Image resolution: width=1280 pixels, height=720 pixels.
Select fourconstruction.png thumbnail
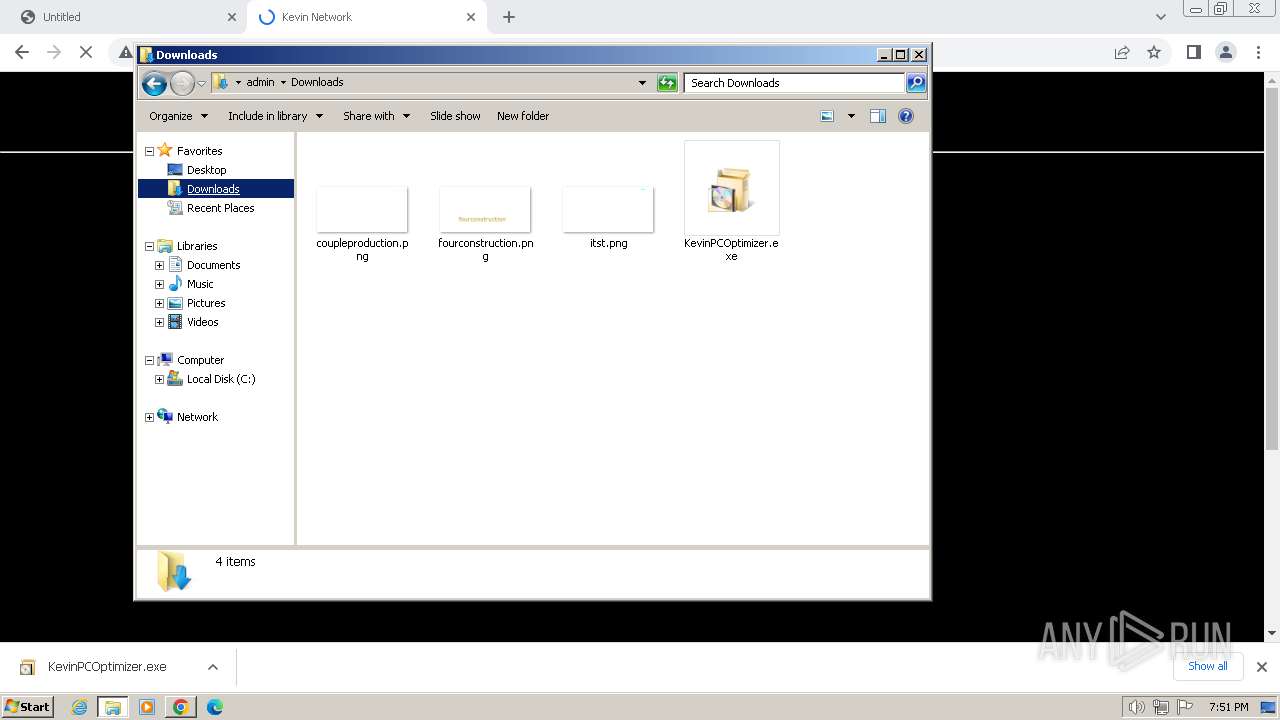pyautogui.click(x=485, y=210)
